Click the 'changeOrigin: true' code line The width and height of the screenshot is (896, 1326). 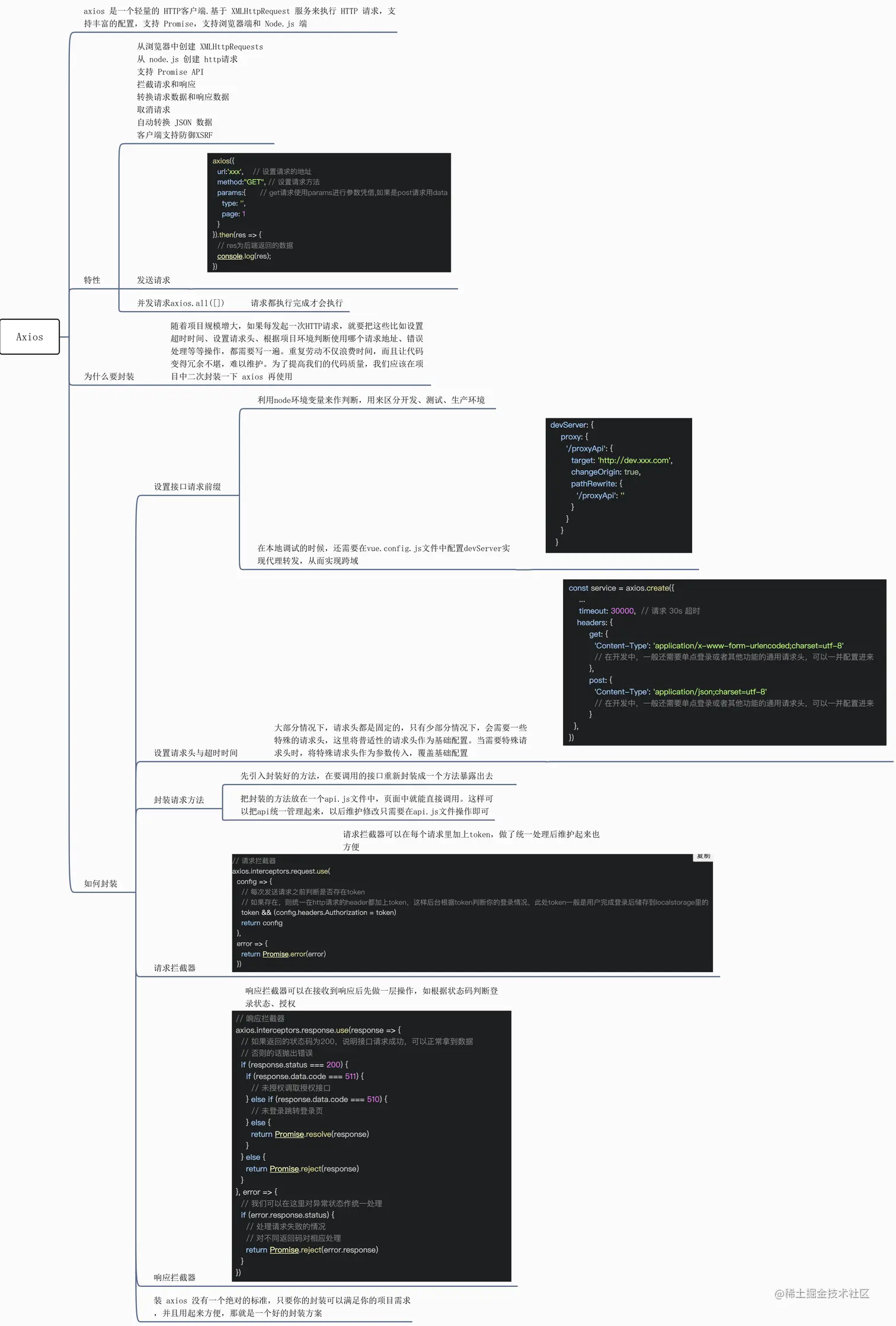pyautogui.click(x=606, y=473)
